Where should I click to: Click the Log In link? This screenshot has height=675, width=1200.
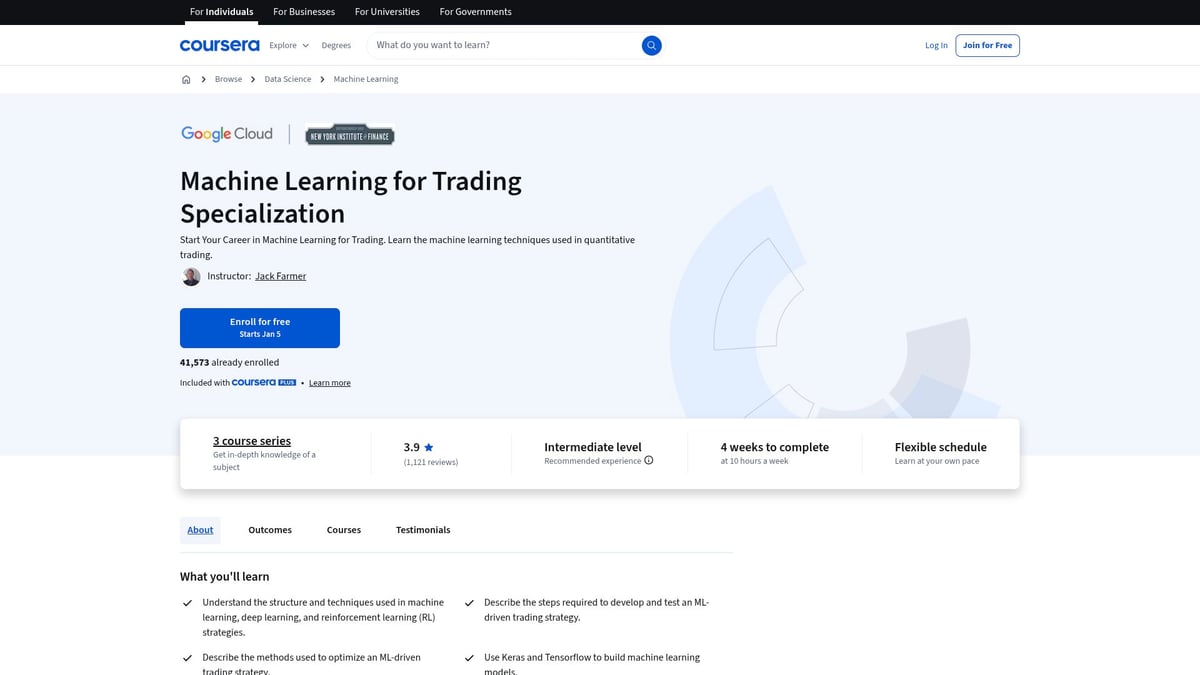point(936,45)
